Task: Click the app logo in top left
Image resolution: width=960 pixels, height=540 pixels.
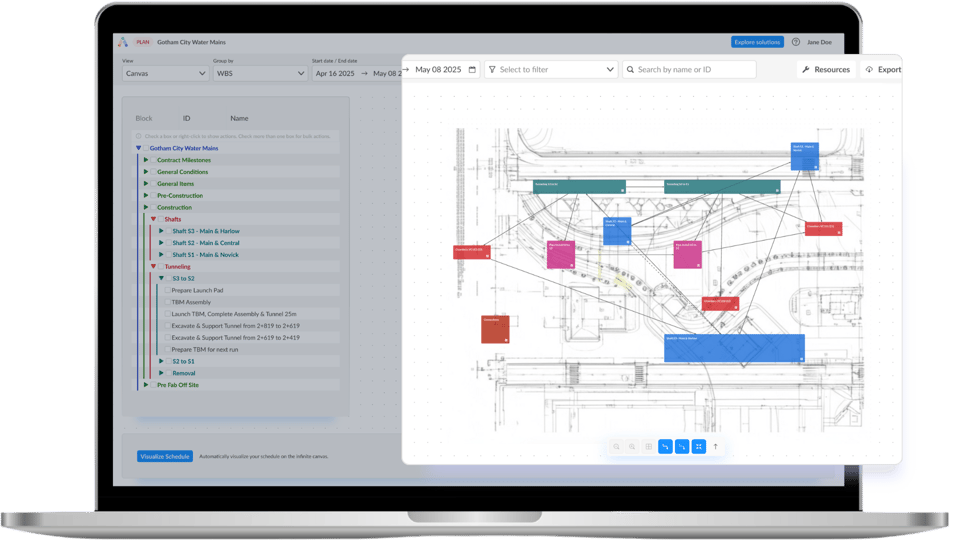Action: point(123,42)
